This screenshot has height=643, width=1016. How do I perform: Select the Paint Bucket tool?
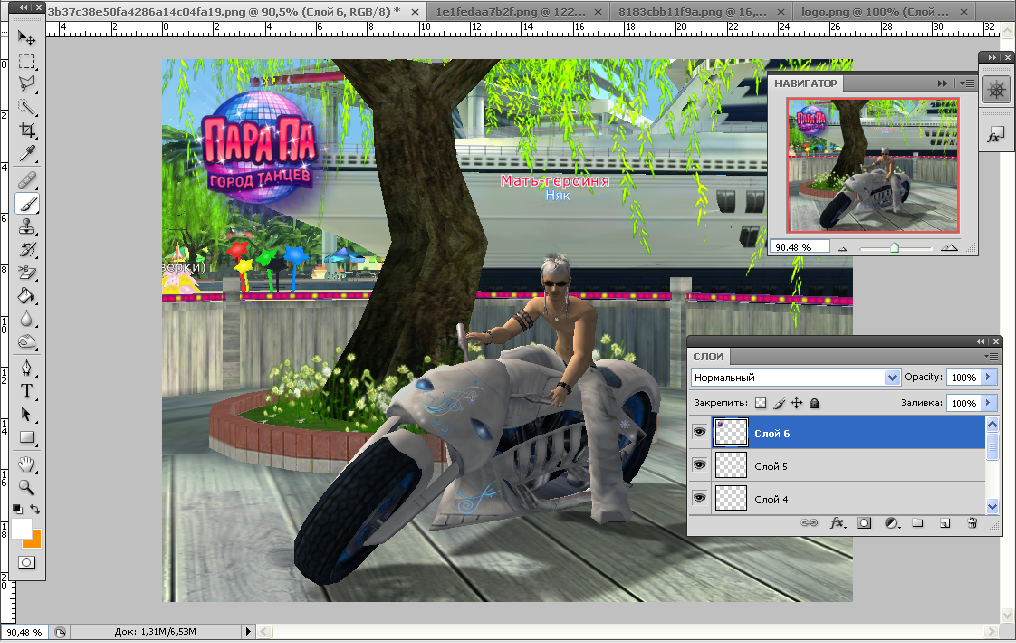point(27,296)
